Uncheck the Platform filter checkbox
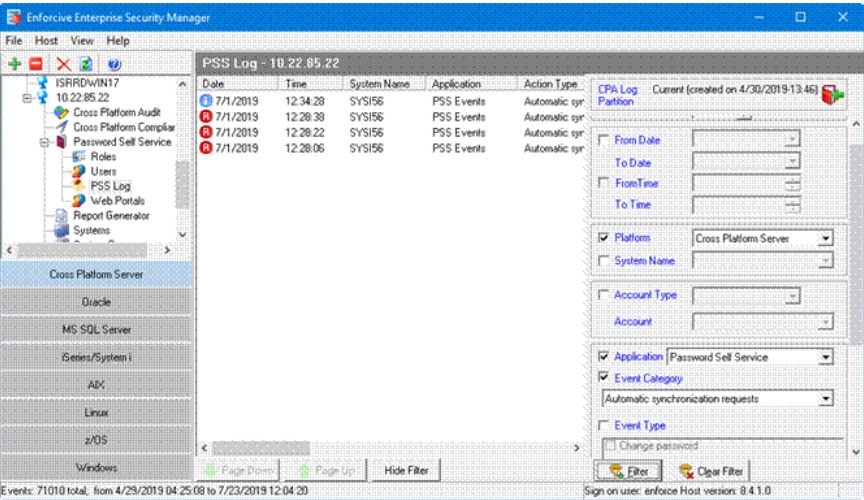This screenshot has width=864, height=500. (603, 238)
